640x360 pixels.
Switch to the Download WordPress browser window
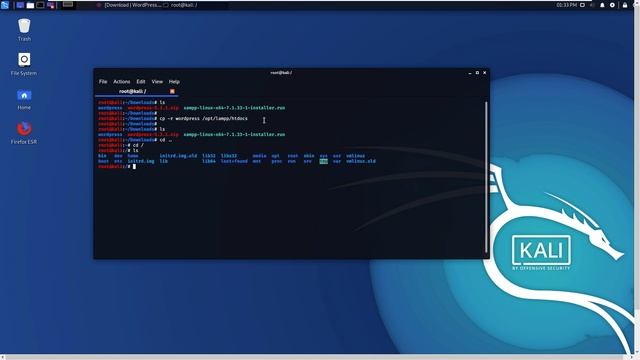[x=129, y=5]
